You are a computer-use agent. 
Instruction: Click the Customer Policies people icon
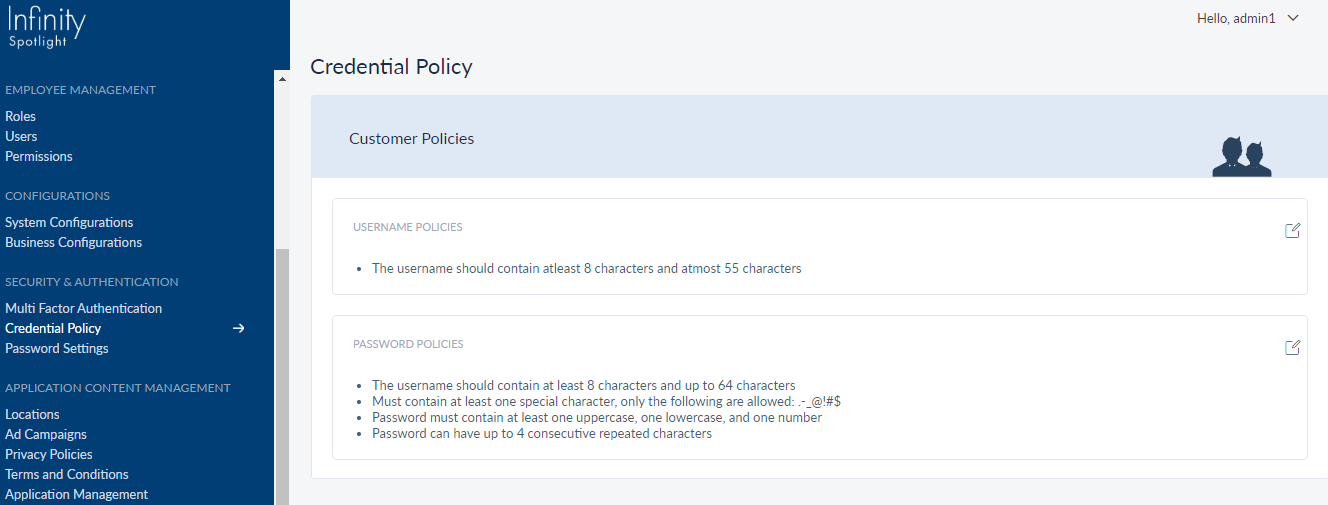pos(1241,156)
